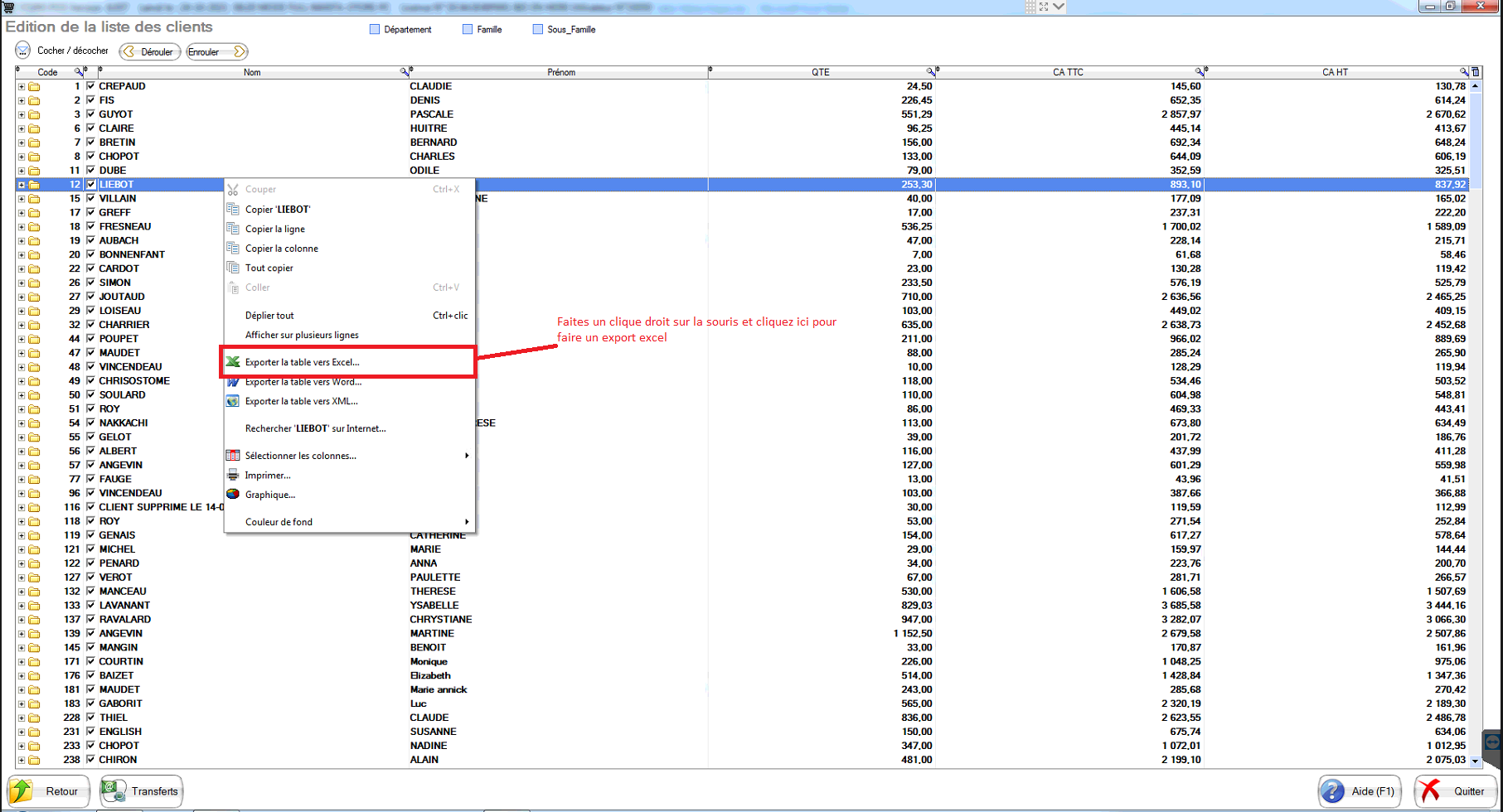Screen dimensions: 1503x812
Task: Uncheck the checkbox for client GUYOT
Action: click(x=90, y=114)
